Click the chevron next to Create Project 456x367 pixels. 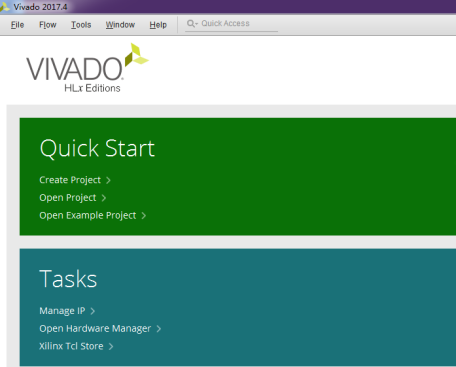click(108, 180)
